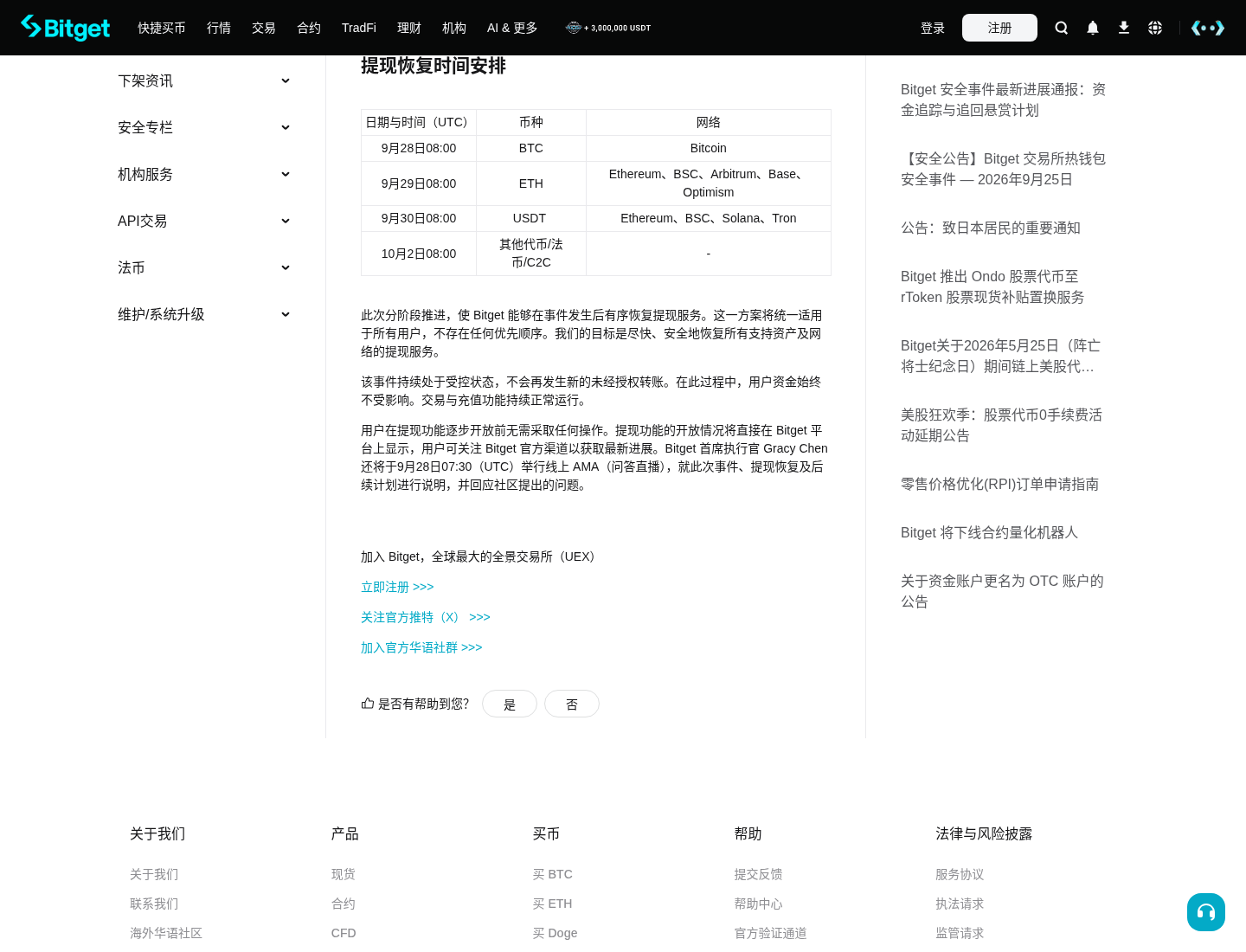Open the Bitget 推出 Ondo 股票代币 article
This screenshot has width=1246, height=952.
(992, 286)
